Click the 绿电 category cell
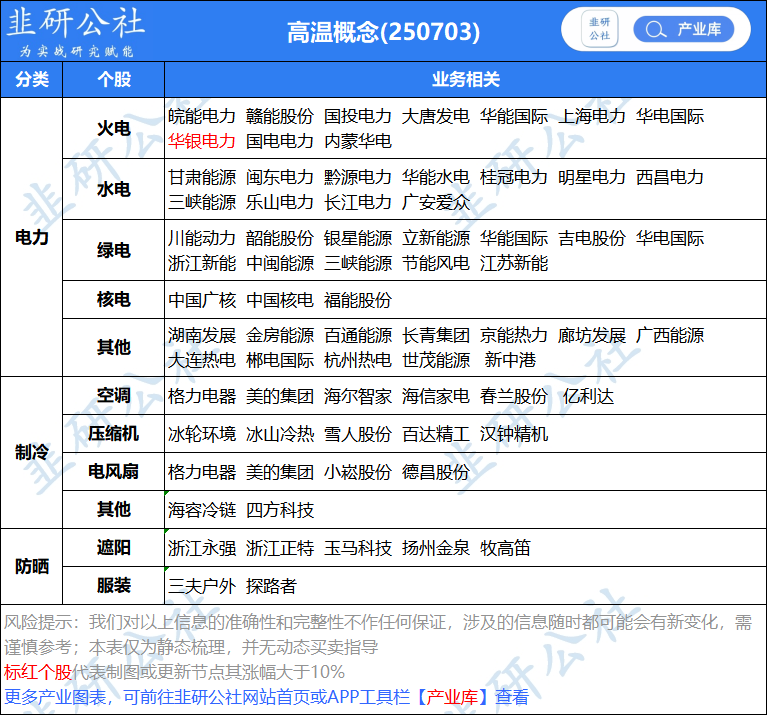 click(x=114, y=250)
